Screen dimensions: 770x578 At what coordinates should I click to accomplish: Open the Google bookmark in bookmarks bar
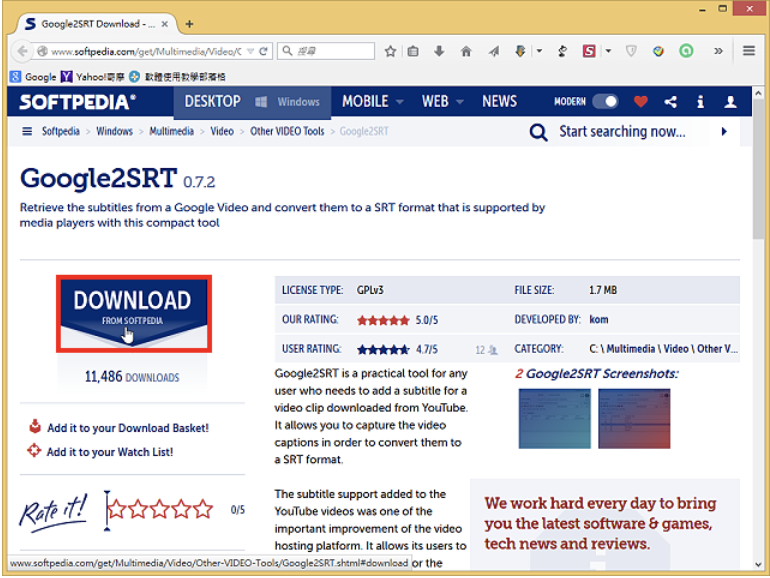[33, 77]
